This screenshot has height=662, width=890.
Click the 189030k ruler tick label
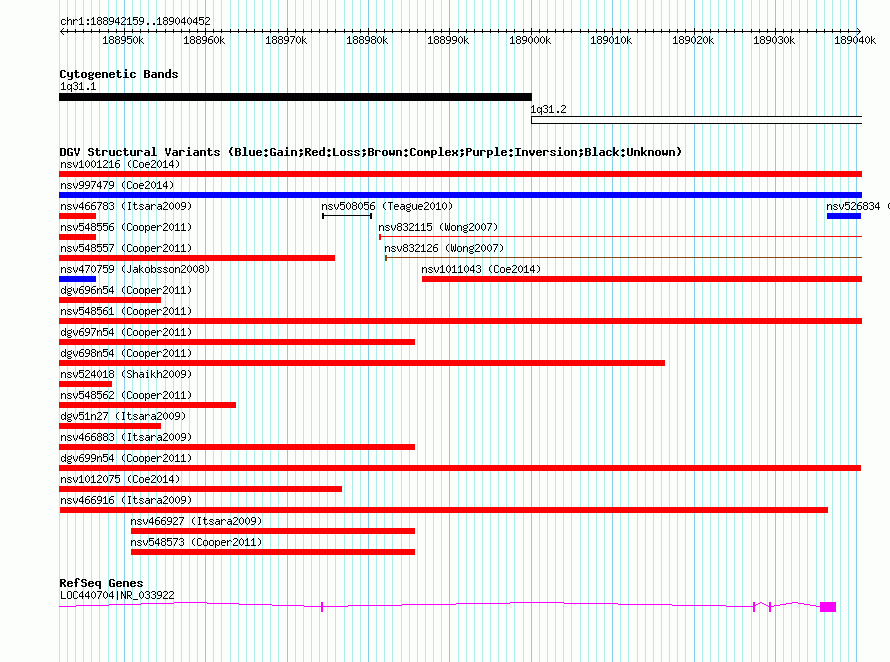[x=774, y=40]
